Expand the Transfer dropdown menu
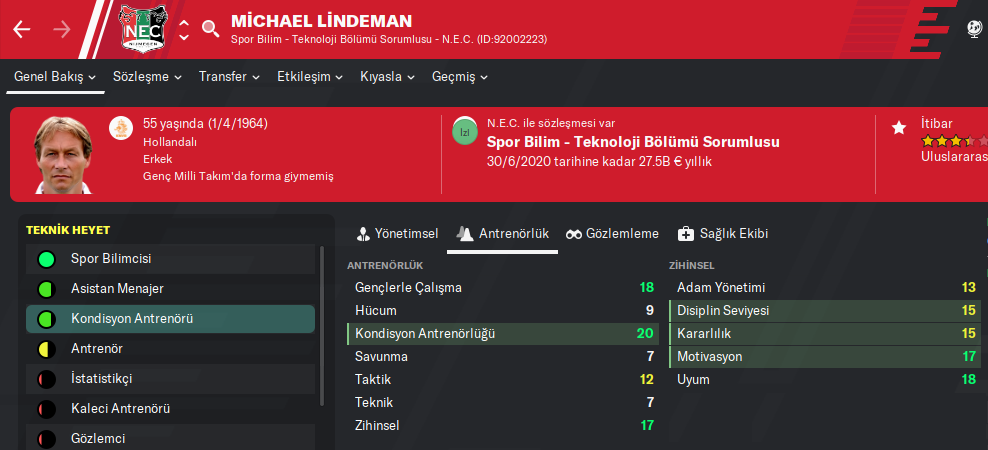Screen dimensions: 988x450 point(229,77)
